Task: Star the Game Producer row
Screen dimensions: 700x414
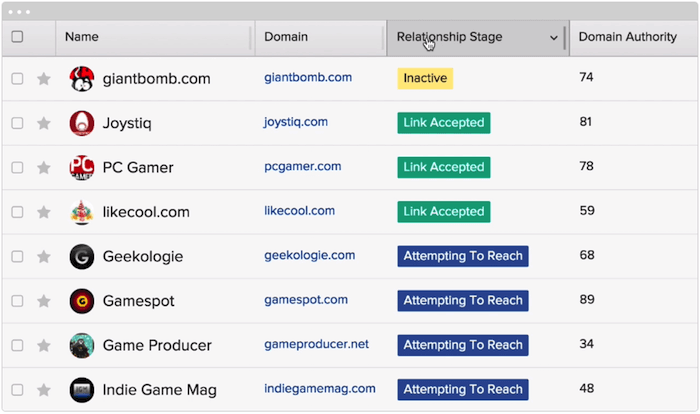Action: [x=44, y=345]
